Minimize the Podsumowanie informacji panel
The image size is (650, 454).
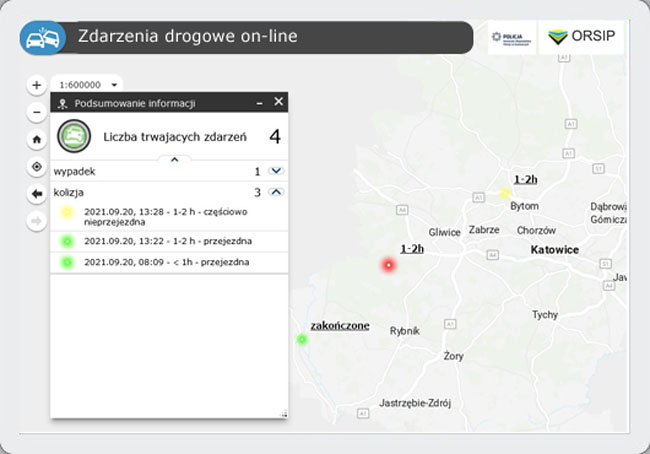click(x=260, y=102)
